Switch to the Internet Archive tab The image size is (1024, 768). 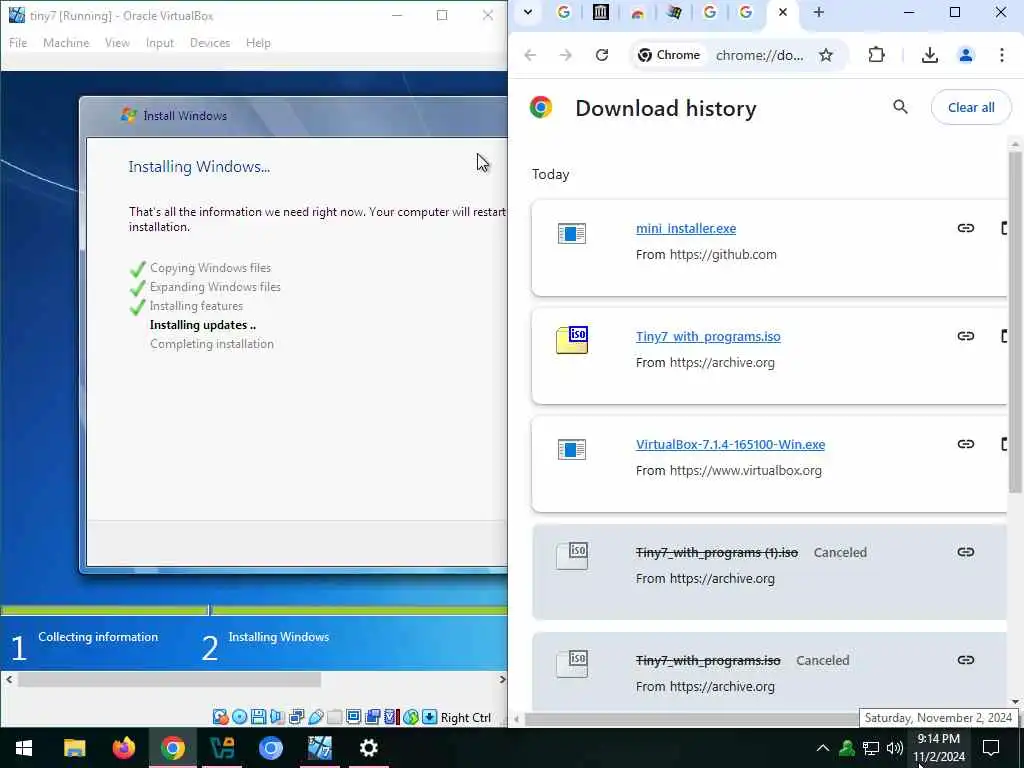(600, 12)
